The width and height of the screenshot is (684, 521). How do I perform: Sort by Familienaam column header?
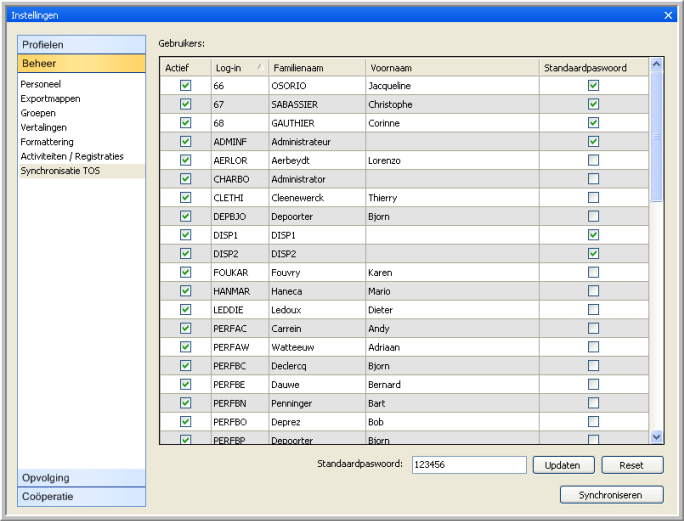315,68
